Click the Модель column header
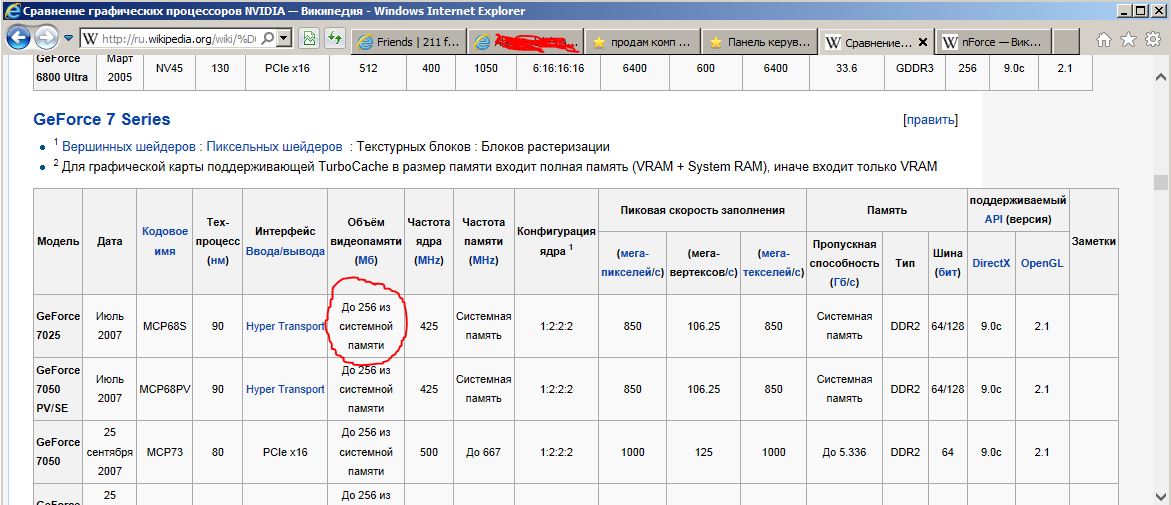The width and height of the screenshot is (1171, 505). pos(58,241)
